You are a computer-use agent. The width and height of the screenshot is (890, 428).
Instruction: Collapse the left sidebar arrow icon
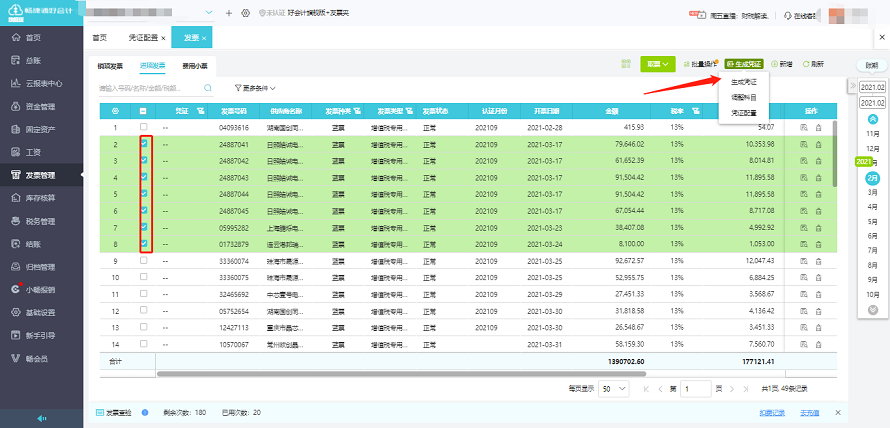point(43,417)
